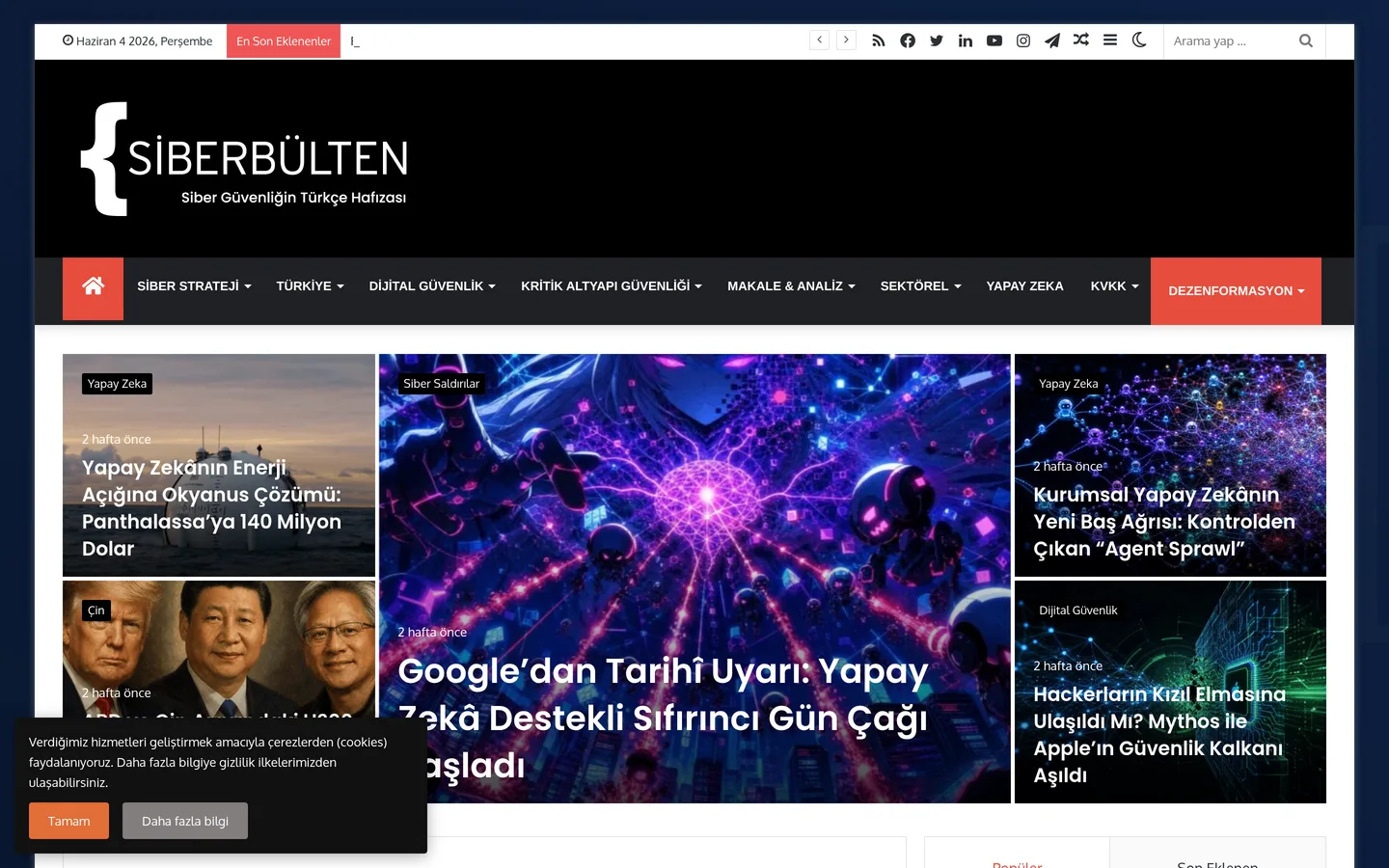Open Mythos Apple security article headline
The image size is (1389, 868).
point(1159,735)
